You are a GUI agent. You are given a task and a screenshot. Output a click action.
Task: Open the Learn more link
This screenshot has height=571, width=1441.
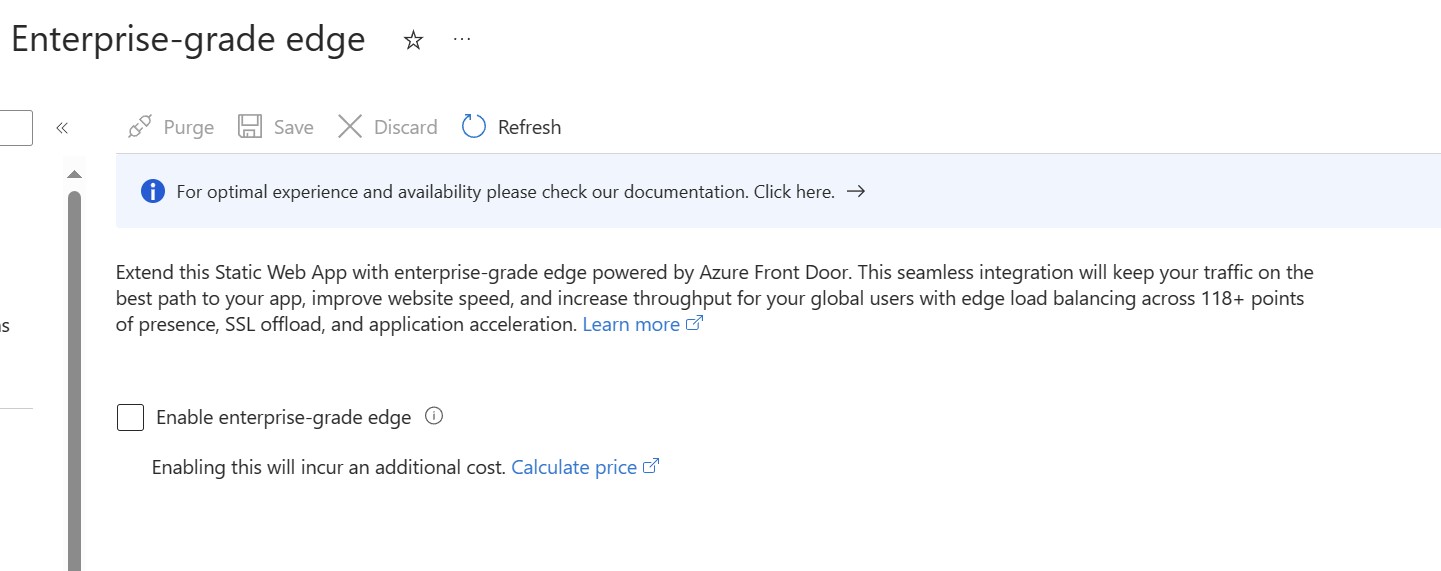[x=643, y=324]
